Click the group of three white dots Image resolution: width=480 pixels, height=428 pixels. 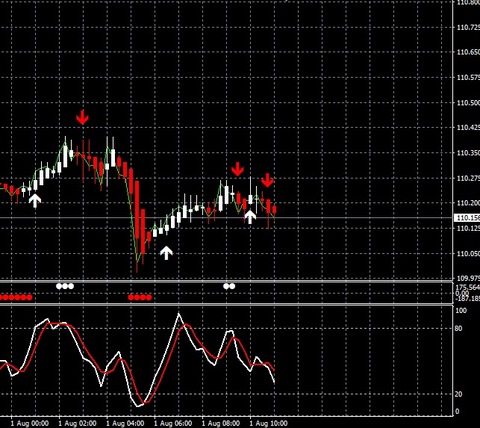(65, 286)
